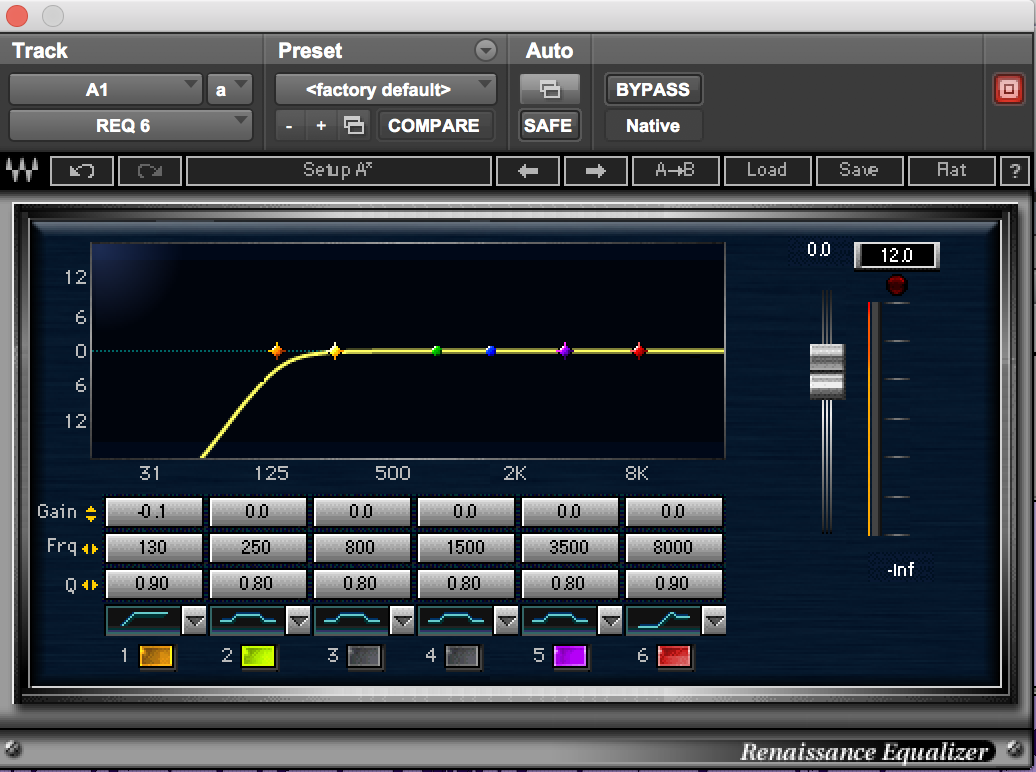
Task: Click the orange band 1 graph marker
Action: tap(277, 350)
